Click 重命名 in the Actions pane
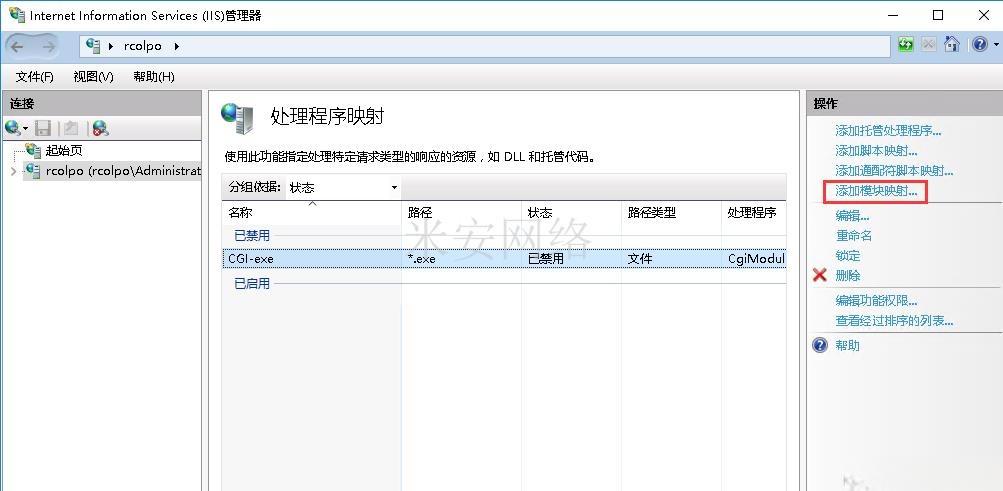The height and width of the screenshot is (491, 1003). pyautogui.click(x=854, y=236)
